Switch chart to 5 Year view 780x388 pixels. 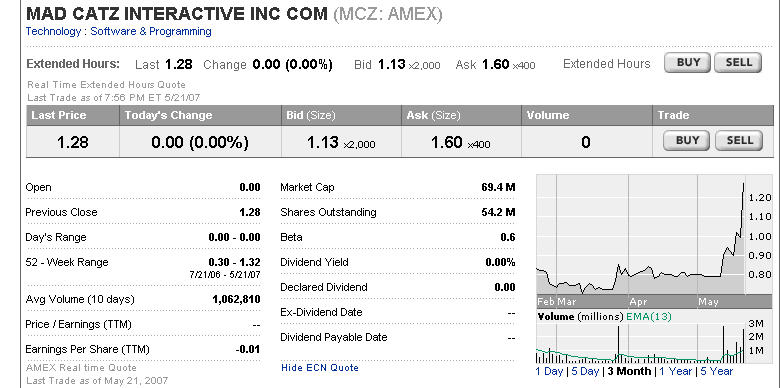[716, 371]
